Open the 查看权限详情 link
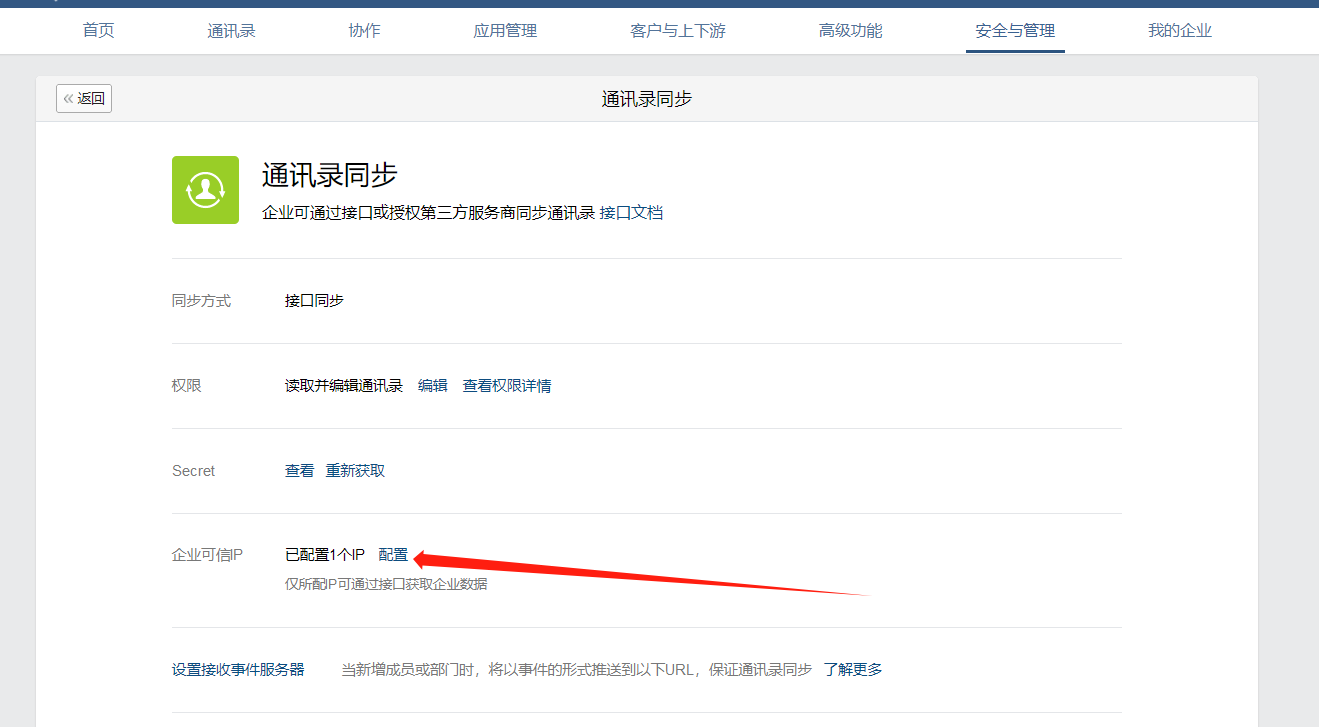The image size is (1319, 727). click(x=507, y=386)
